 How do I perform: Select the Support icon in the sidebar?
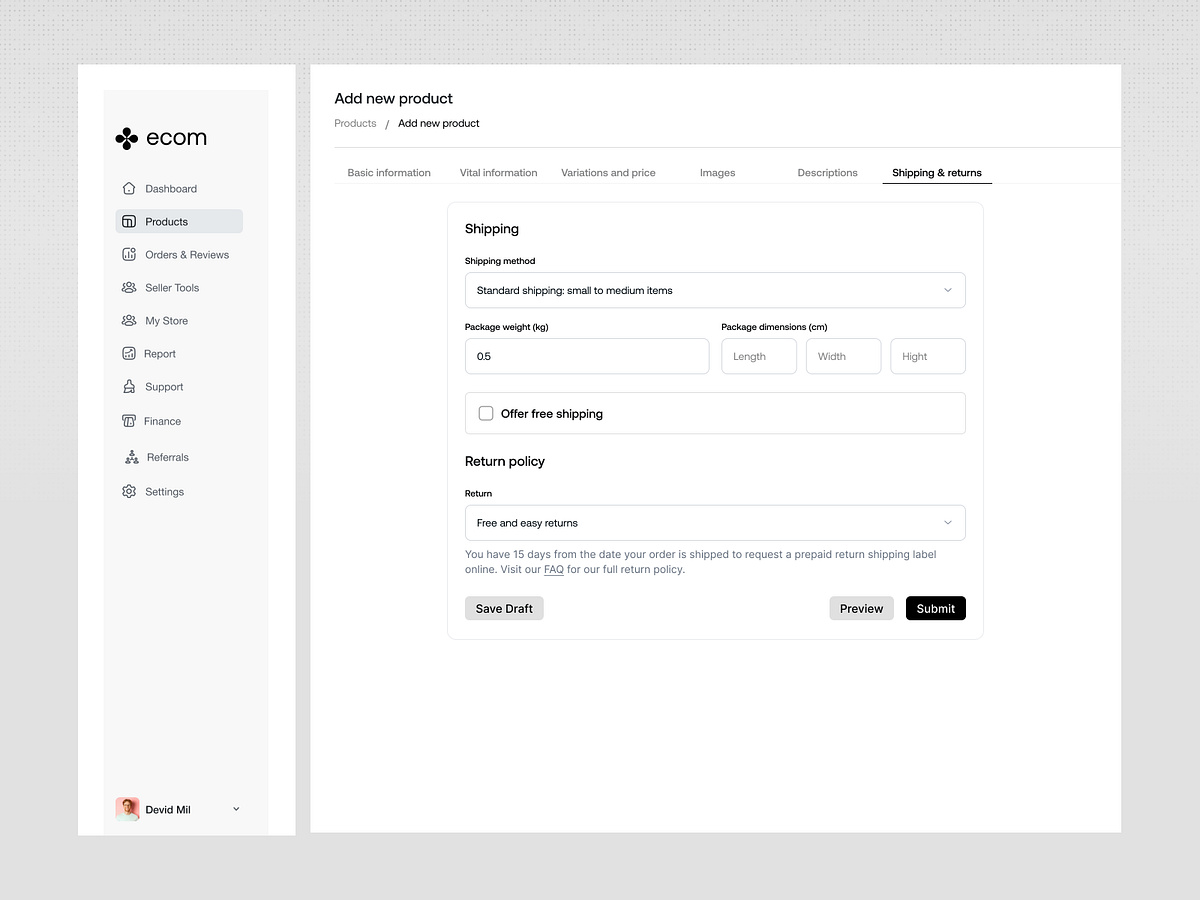click(x=129, y=387)
